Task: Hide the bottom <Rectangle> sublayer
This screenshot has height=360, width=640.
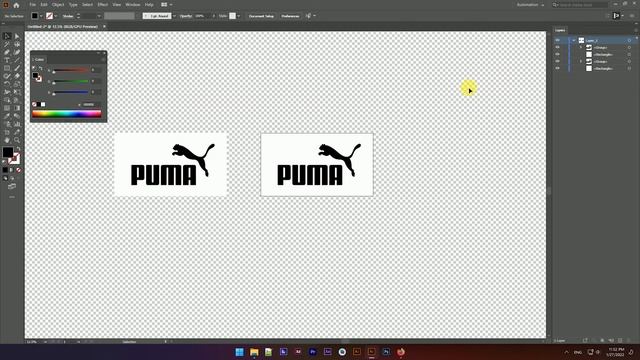Action: 558,69
